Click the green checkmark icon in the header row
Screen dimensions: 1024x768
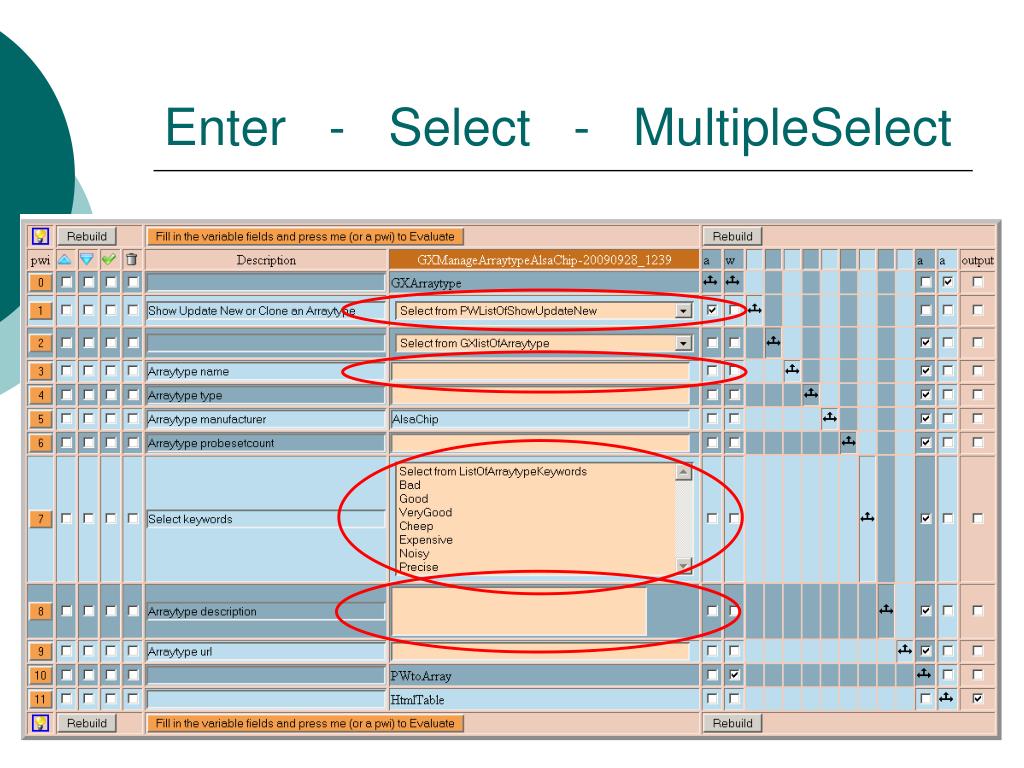pyautogui.click(x=109, y=259)
